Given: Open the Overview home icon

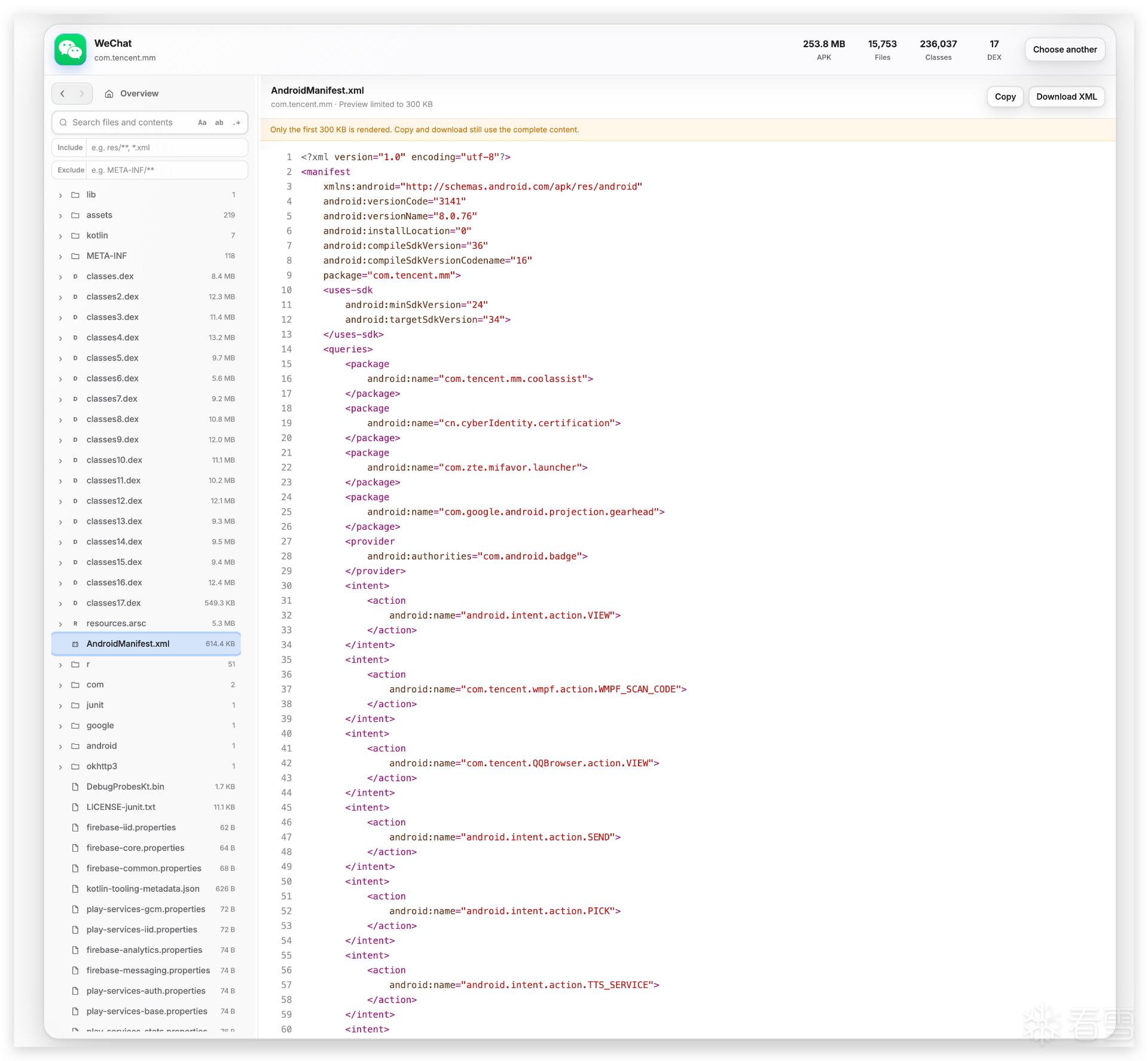Looking at the screenshot, I should pyautogui.click(x=109, y=94).
